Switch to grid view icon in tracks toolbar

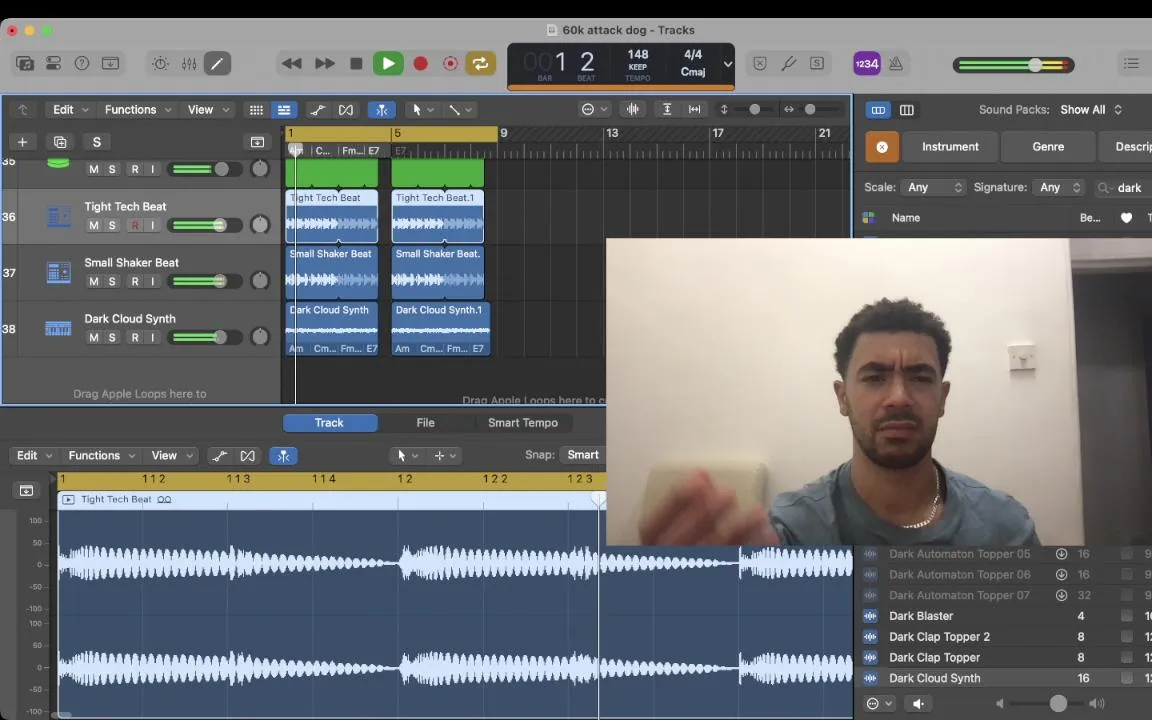[x=256, y=110]
